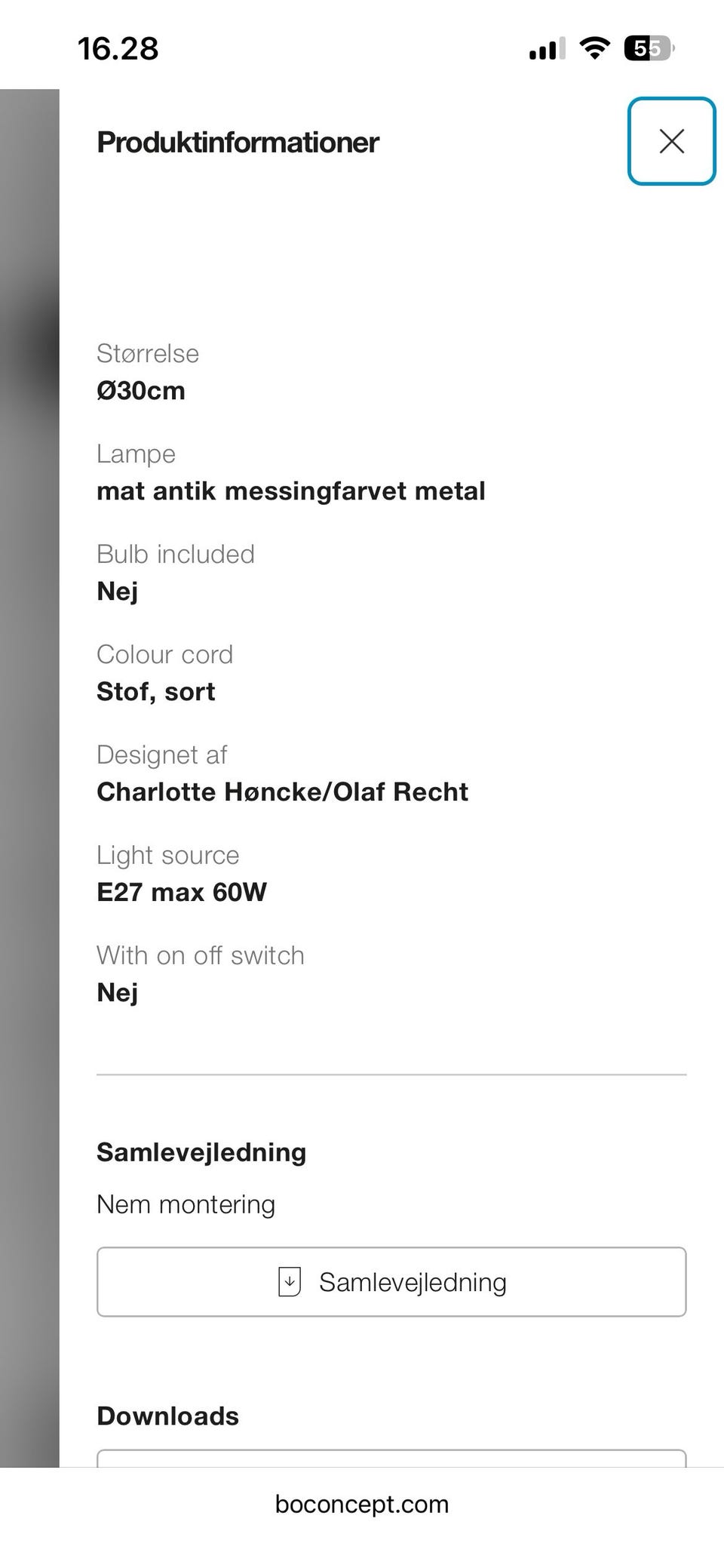Tap the Nem montering text

[x=186, y=1204]
